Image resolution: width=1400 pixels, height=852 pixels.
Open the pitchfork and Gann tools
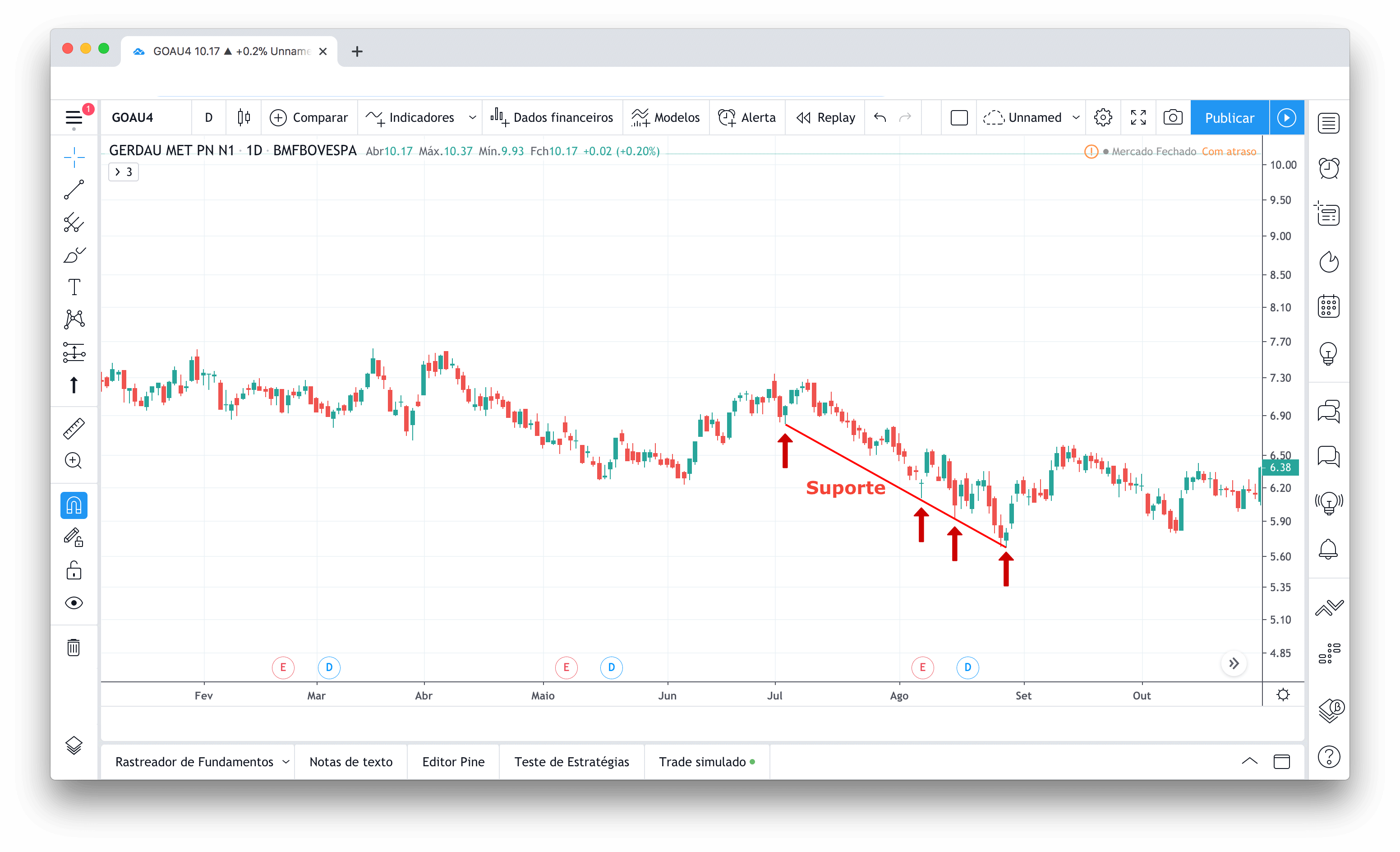click(x=74, y=222)
